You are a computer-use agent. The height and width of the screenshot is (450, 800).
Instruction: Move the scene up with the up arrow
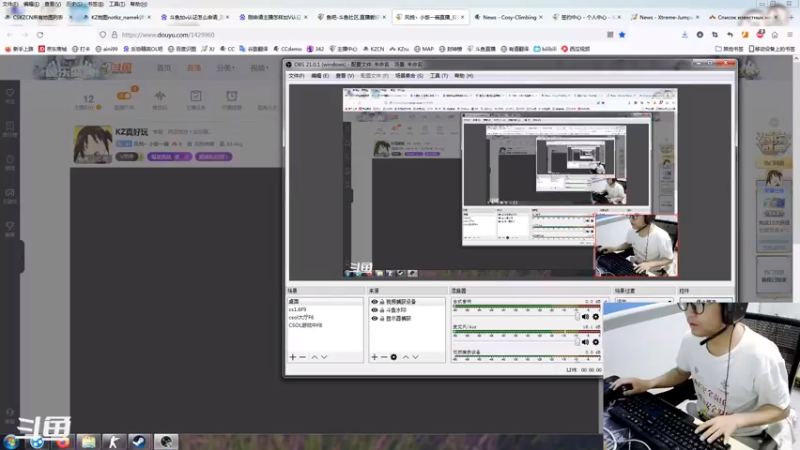315,357
